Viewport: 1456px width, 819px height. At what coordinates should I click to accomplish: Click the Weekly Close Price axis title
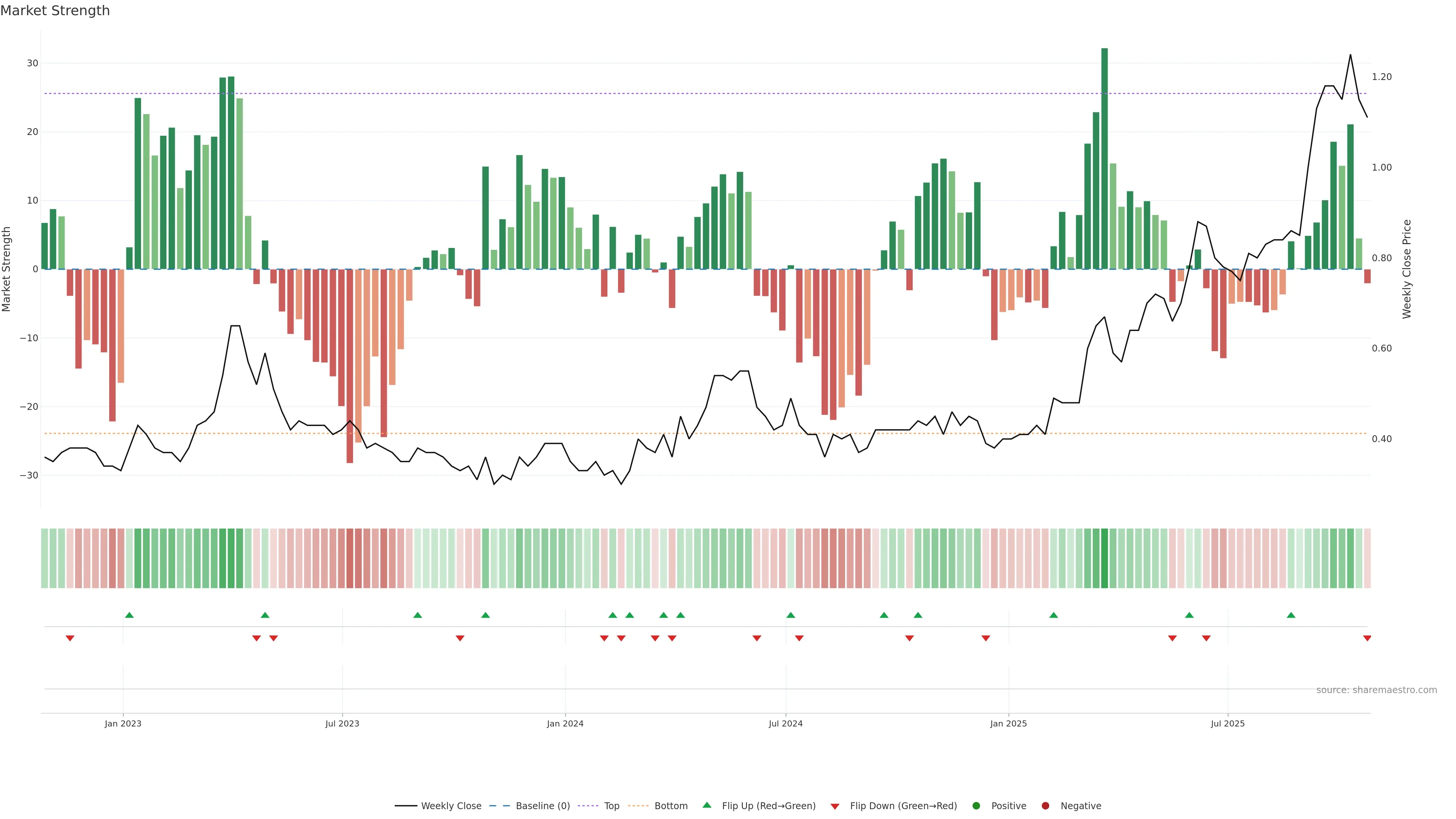click(x=1407, y=269)
